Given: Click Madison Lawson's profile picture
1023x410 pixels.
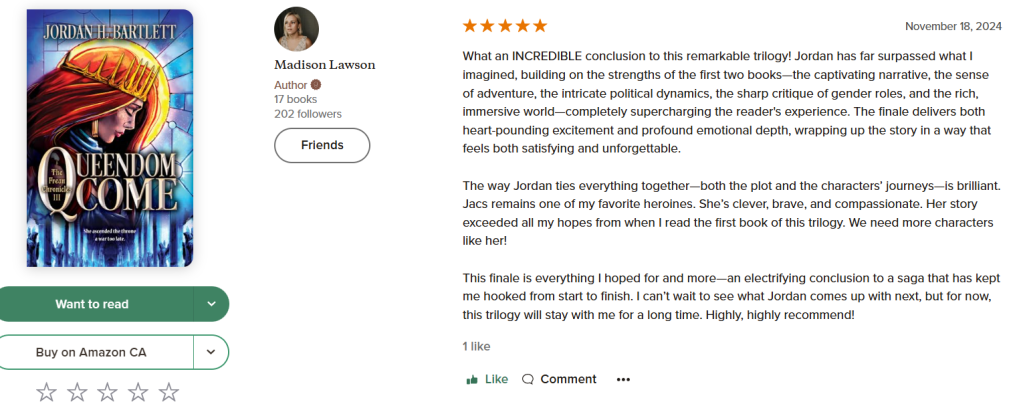Looking at the screenshot, I should pos(296,29).
